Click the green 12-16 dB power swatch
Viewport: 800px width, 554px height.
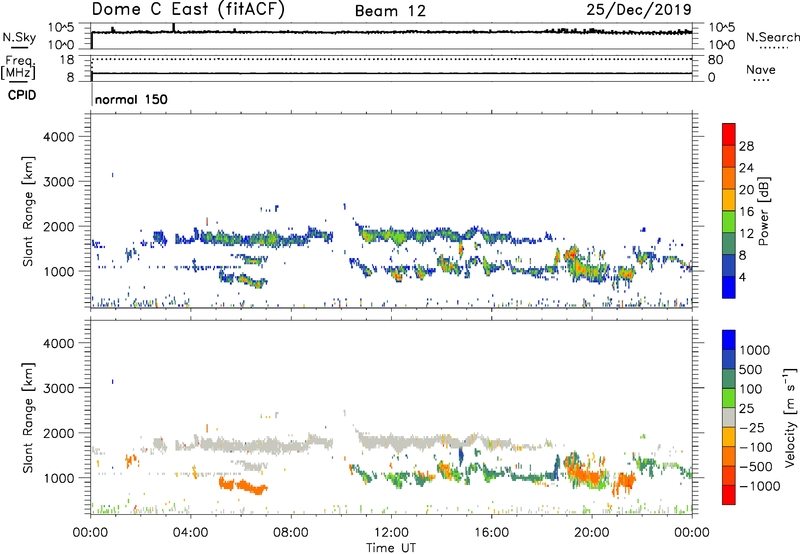coord(729,222)
